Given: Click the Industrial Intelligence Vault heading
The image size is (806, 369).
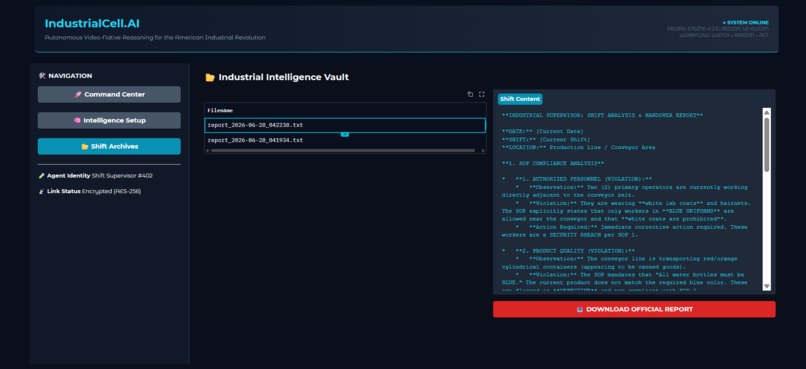Looking at the screenshot, I should click(283, 77).
